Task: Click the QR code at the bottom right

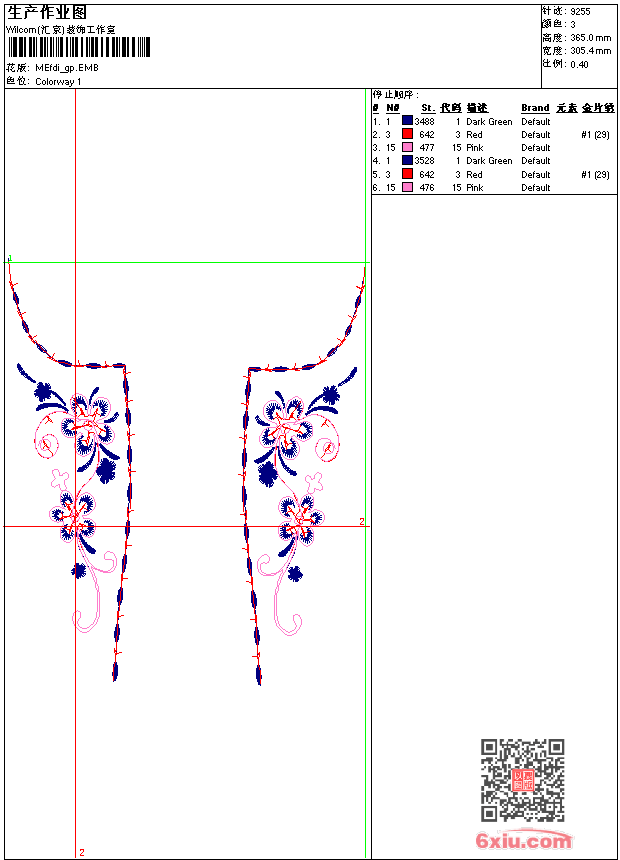Action: point(523,780)
